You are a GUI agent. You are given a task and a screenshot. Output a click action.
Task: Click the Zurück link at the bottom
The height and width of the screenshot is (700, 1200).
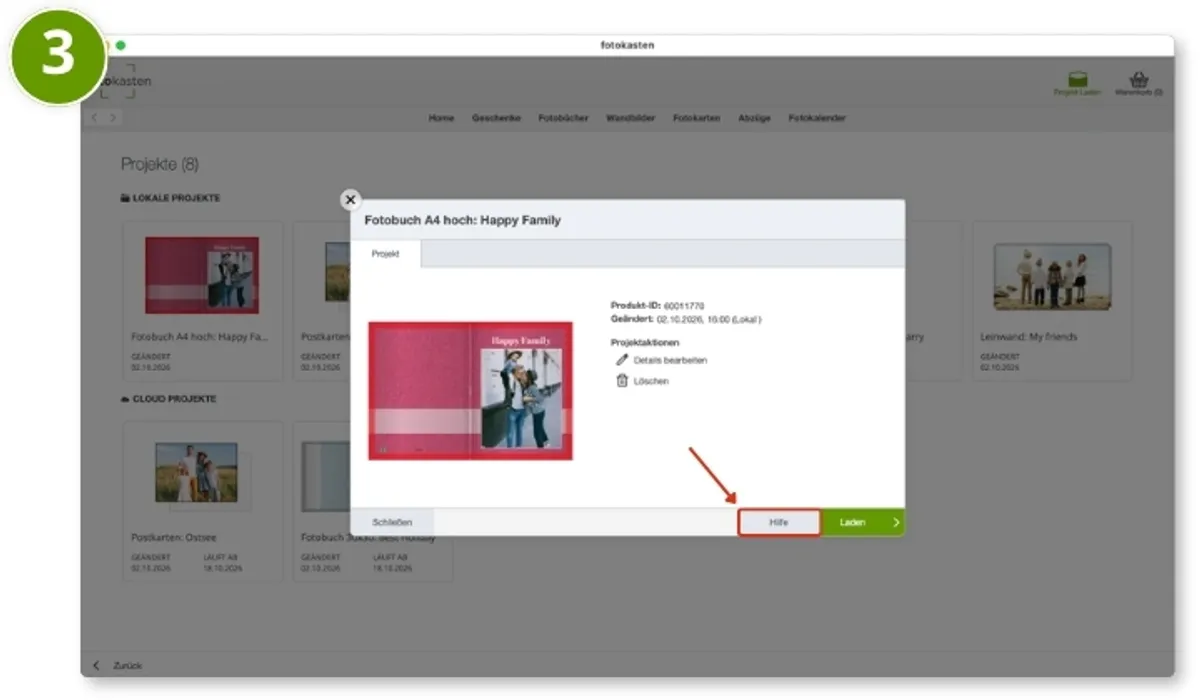[x=127, y=665]
